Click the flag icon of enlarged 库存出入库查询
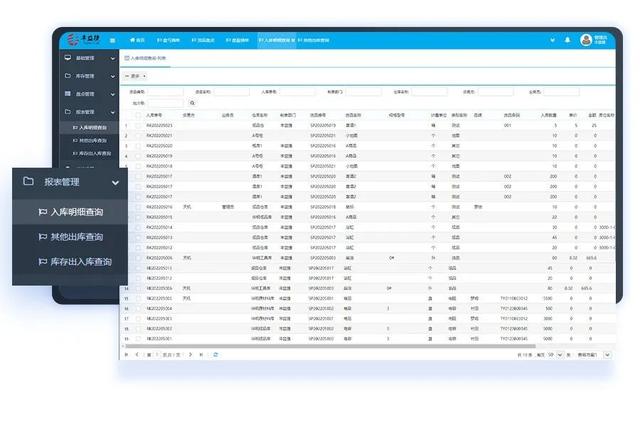Image resolution: width=640 pixels, height=422 pixels. pos(42,262)
